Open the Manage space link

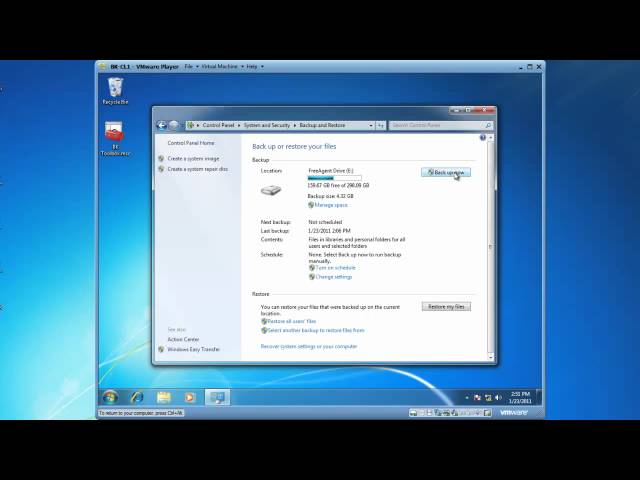[x=331, y=205]
